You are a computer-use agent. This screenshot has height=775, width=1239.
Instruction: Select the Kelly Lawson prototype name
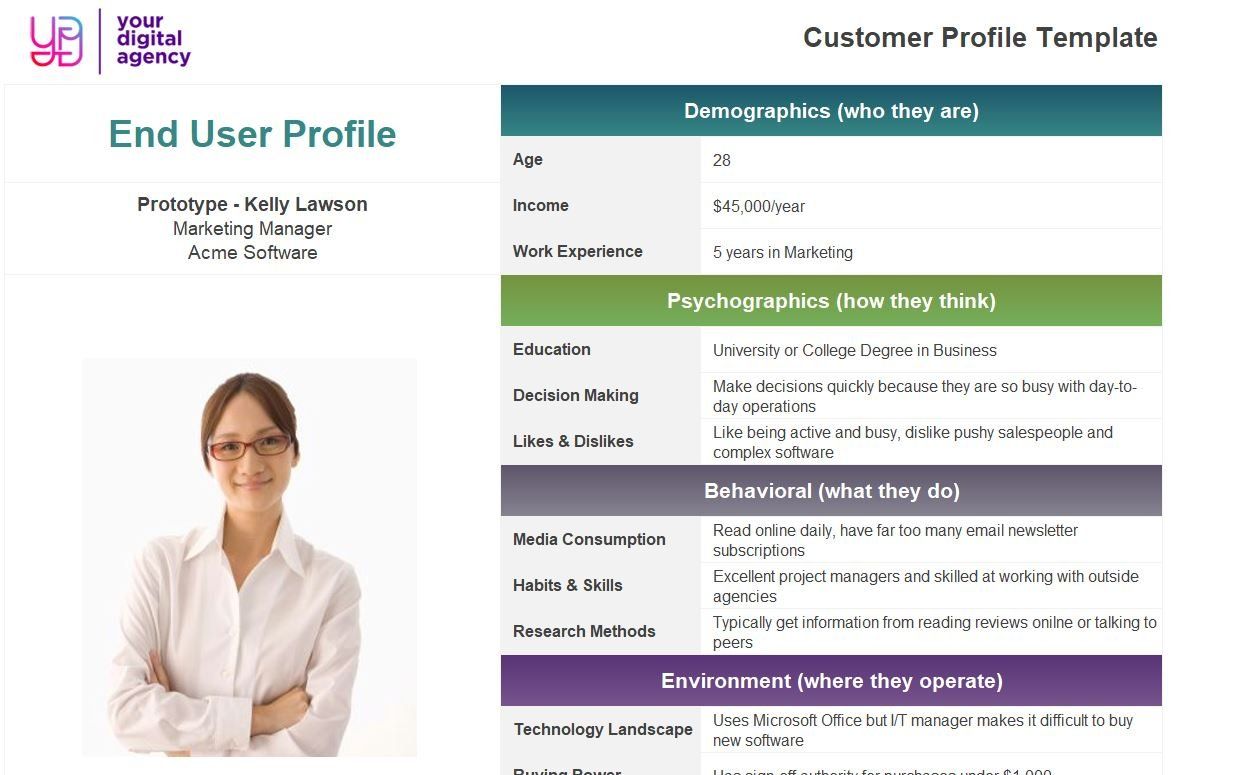252,204
